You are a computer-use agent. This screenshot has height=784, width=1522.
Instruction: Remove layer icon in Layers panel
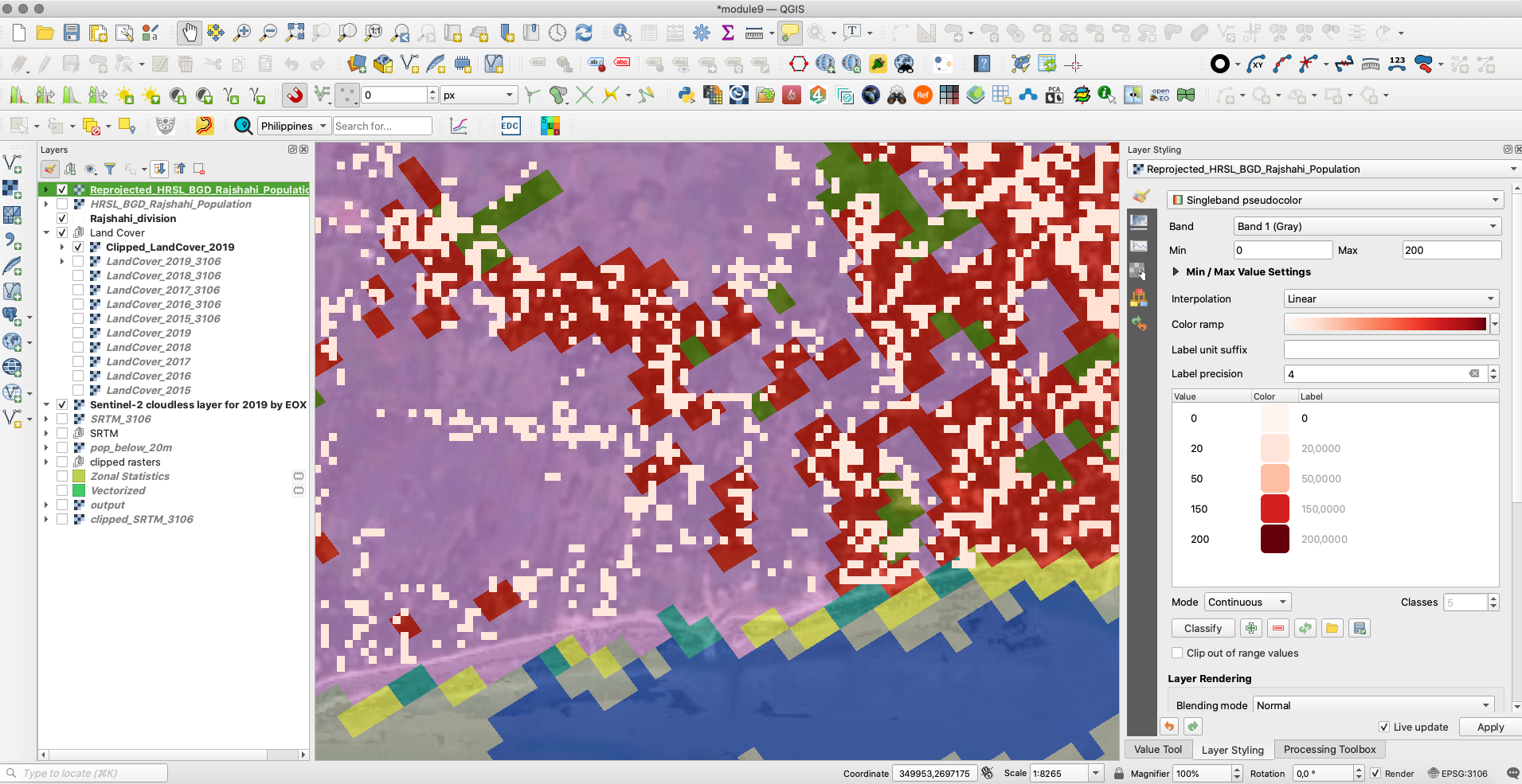click(x=199, y=169)
